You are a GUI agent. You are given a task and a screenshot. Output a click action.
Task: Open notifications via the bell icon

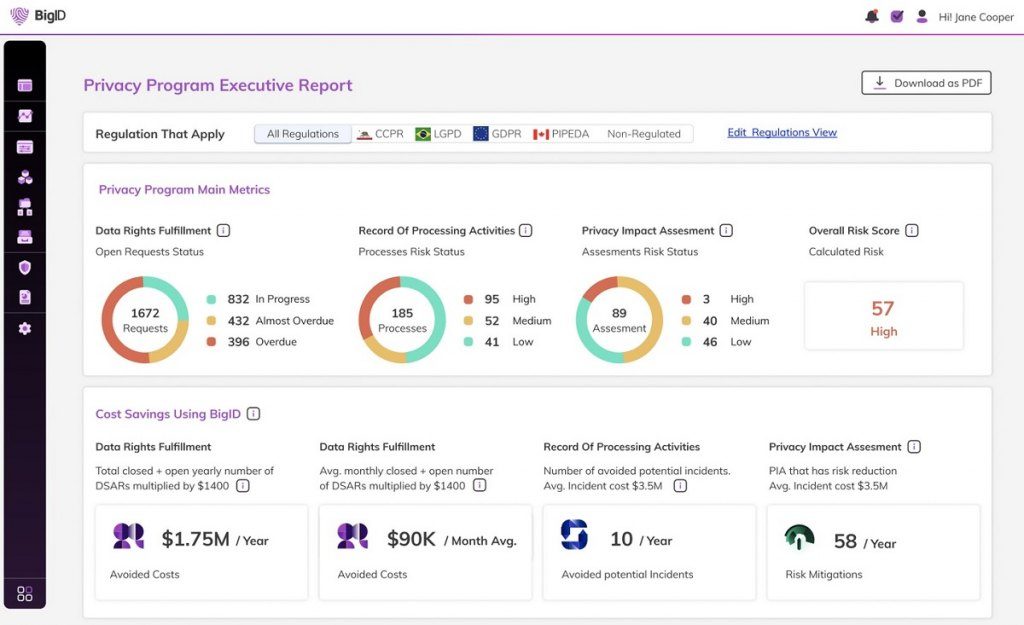pos(870,16)
